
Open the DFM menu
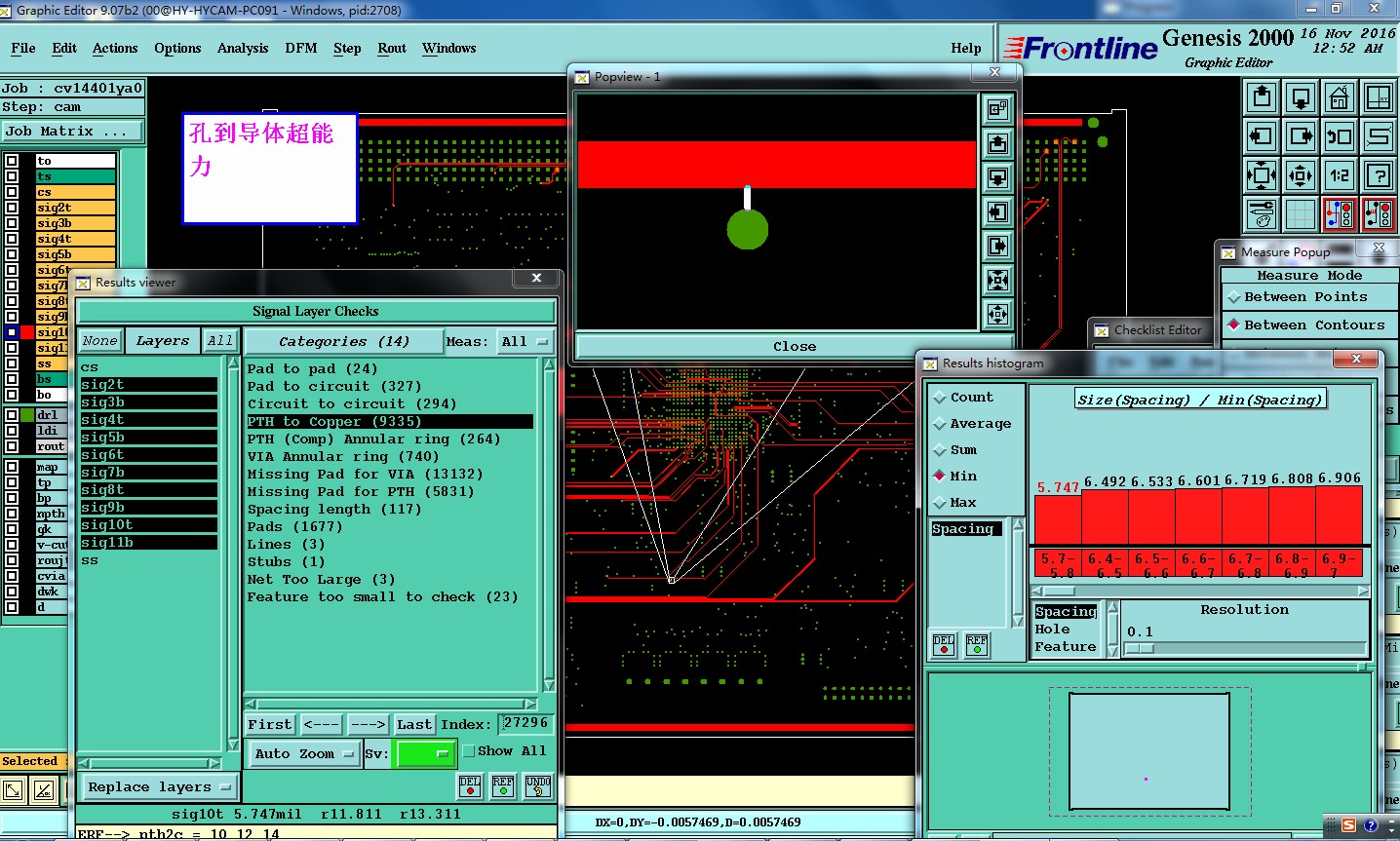tap(300, 48)
